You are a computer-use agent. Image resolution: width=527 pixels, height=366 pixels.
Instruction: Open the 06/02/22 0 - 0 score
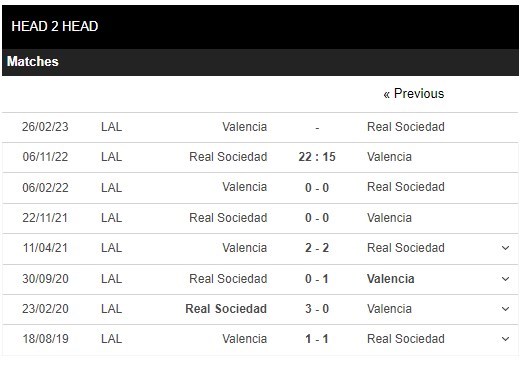point(317,188)
